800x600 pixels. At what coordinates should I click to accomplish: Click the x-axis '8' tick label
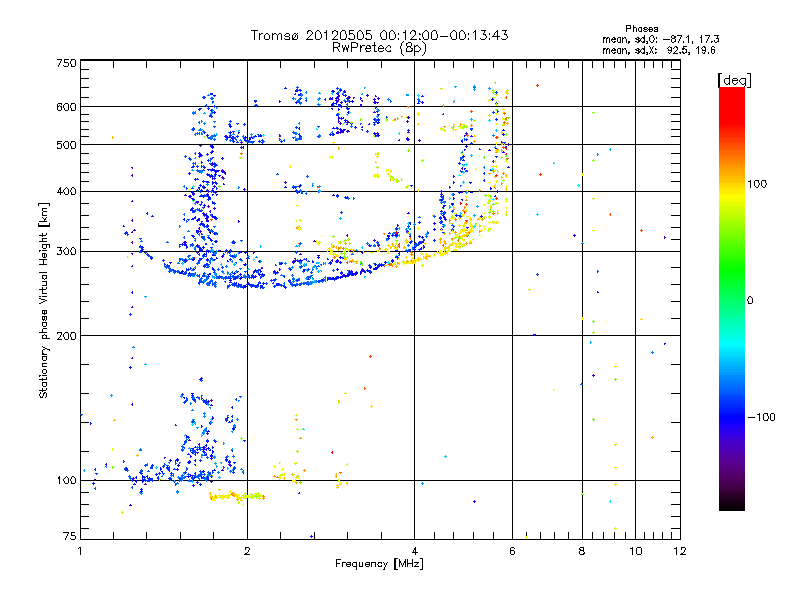(582, 551)
